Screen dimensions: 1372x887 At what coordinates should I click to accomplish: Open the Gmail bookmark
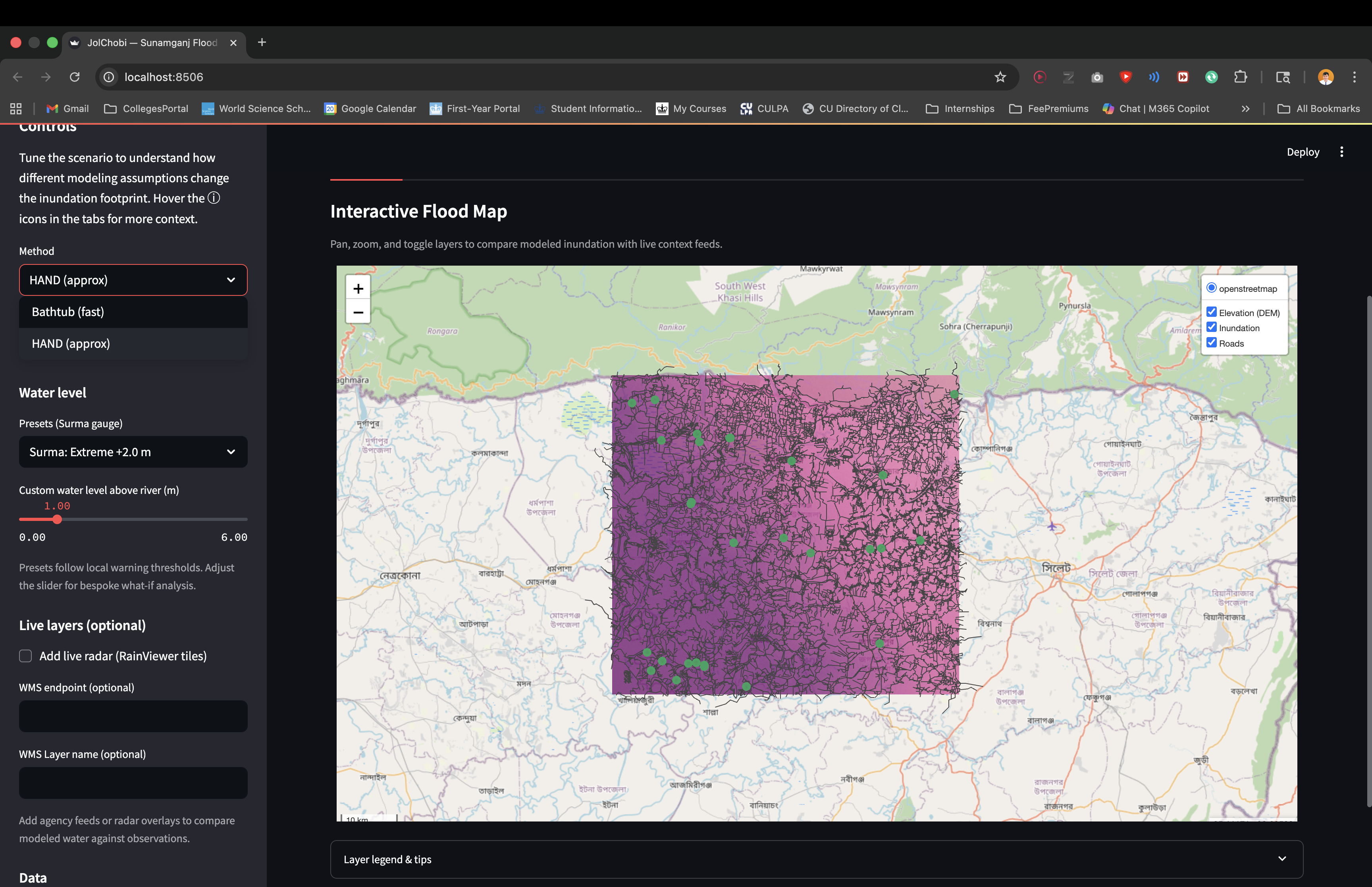click(68, 109)
